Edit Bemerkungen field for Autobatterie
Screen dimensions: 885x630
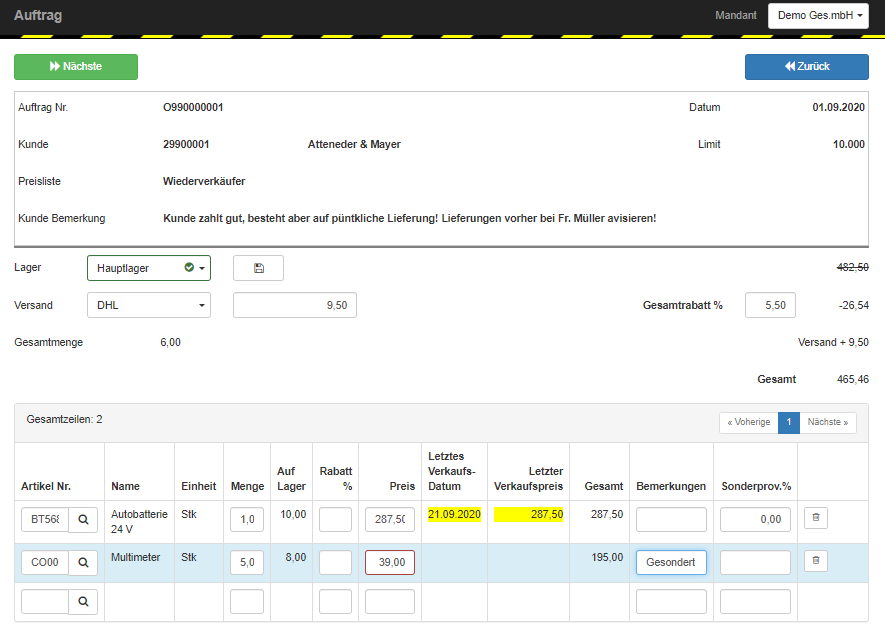tap(671, 519)
